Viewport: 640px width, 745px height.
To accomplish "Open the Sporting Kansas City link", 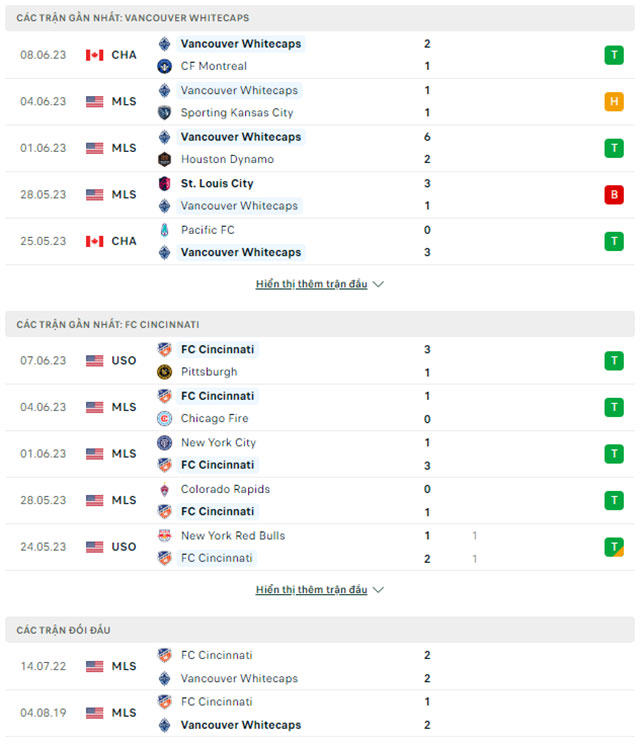I will [x=237, y=113].
